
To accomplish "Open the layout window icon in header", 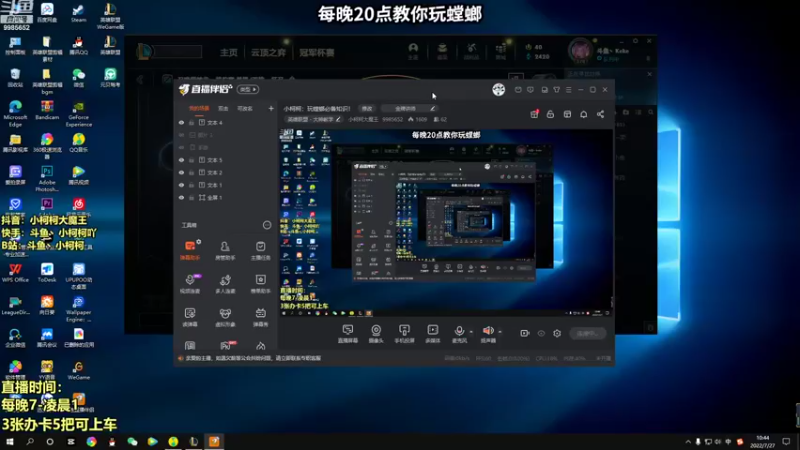I will click(x=567, y=114).
